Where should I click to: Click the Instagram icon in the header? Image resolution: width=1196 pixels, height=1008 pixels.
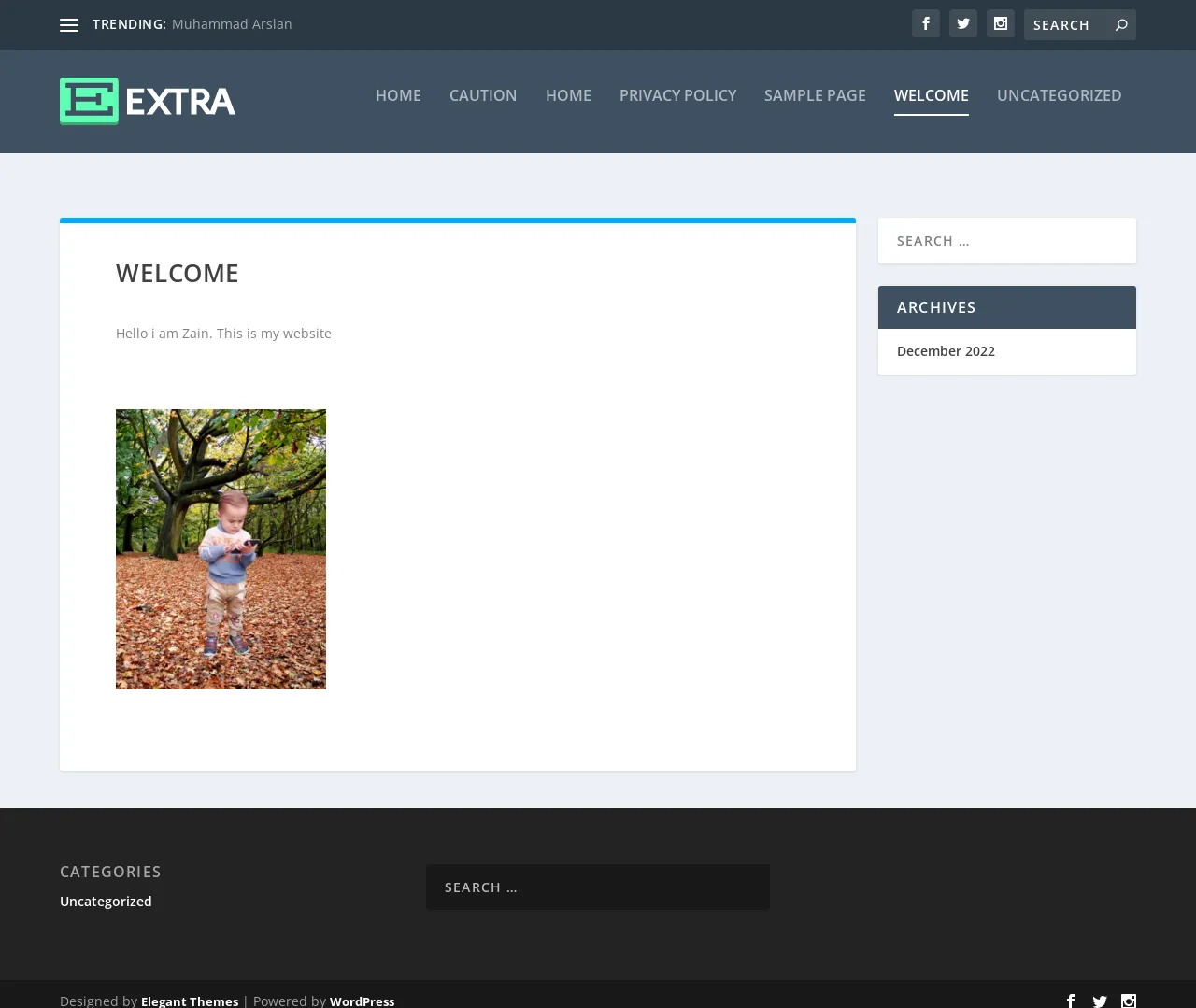coord(1001,23)
